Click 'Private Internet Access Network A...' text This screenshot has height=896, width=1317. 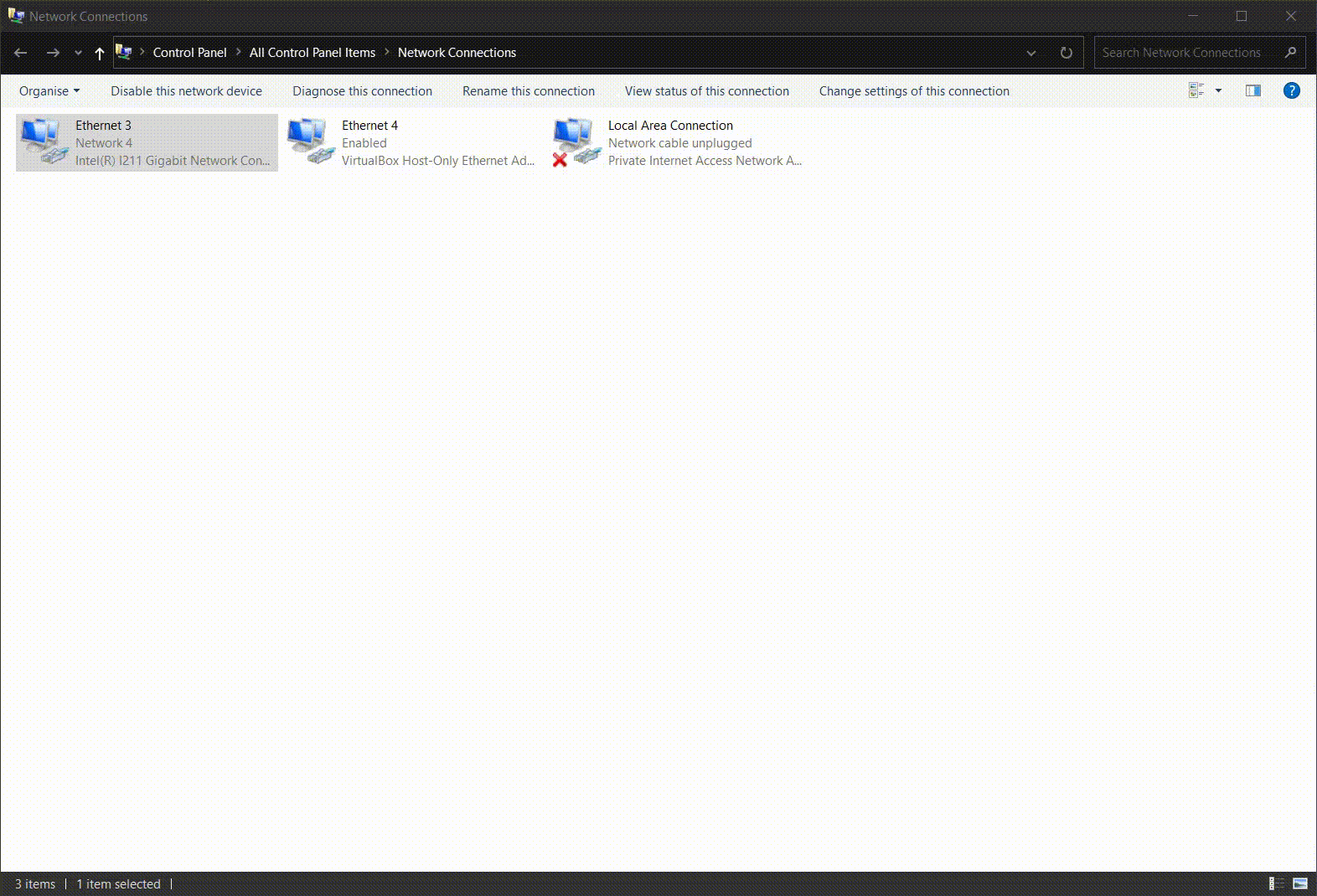pyautogui.click(x=705, y=161)
